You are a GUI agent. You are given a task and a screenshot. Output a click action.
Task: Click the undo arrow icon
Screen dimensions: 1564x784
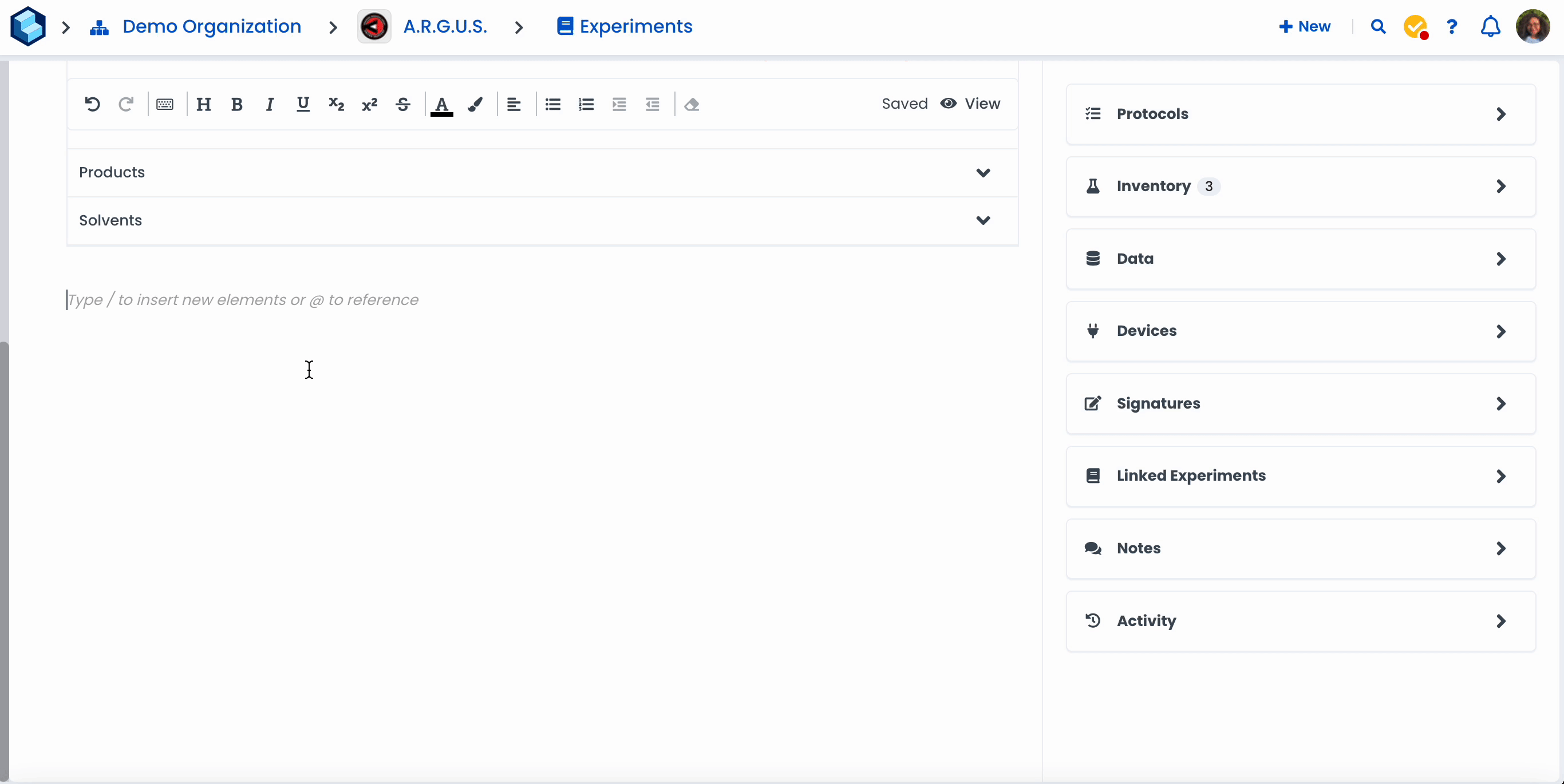92,104
